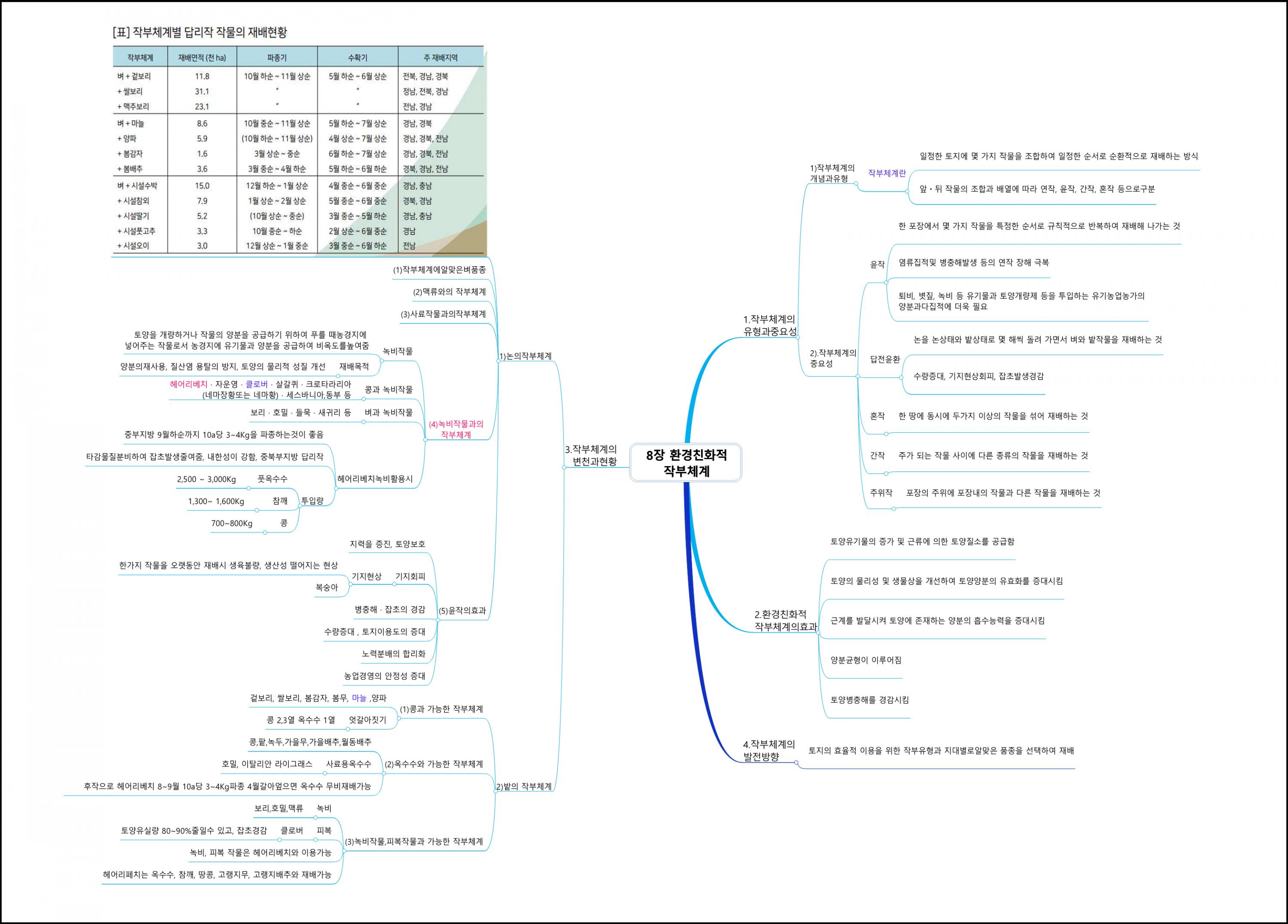Click the table row + 시설딸기

[x=298, y=216]
